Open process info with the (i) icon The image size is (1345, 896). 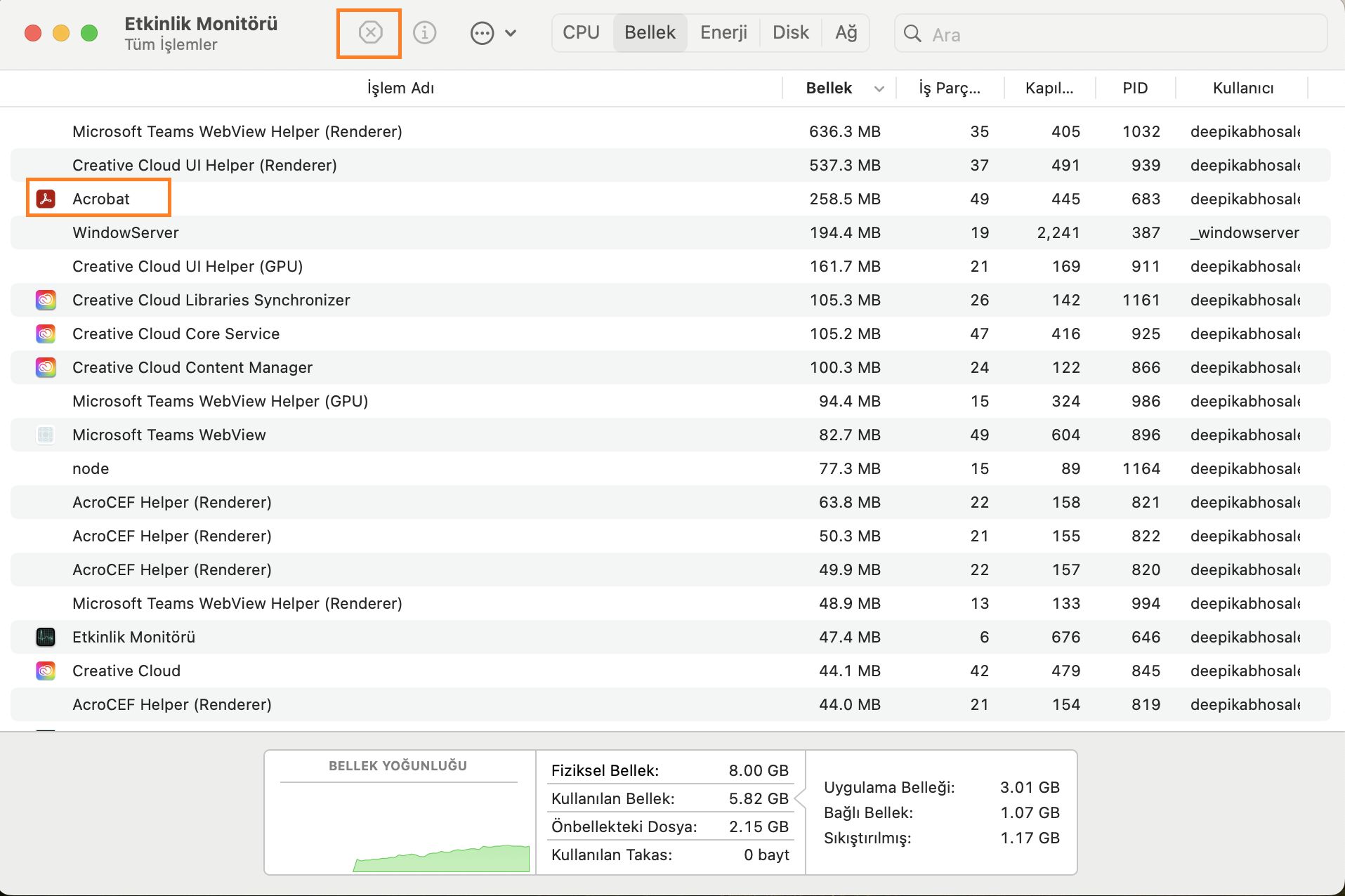pos(424,32)
